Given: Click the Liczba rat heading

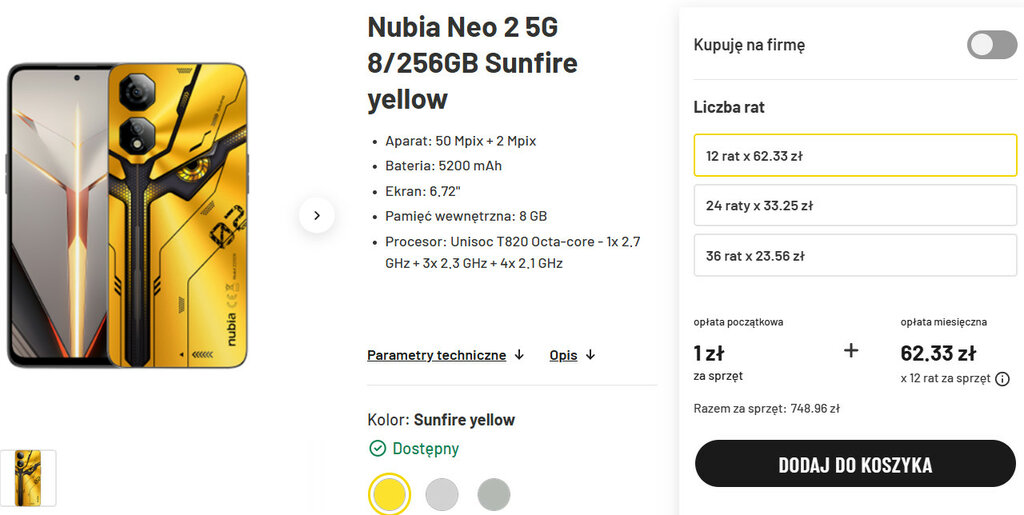Looking at the screenshot, I should click(x=729, y=107).
